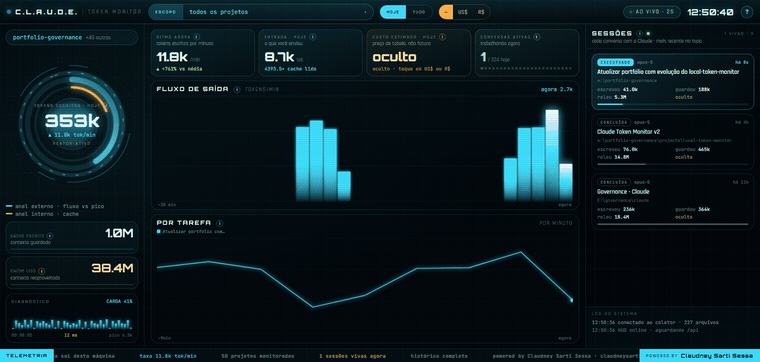The height and width of the screenshot is (362, 760).
Task: Click info icon beside Sessões heading
Action: tap(639, 33)
